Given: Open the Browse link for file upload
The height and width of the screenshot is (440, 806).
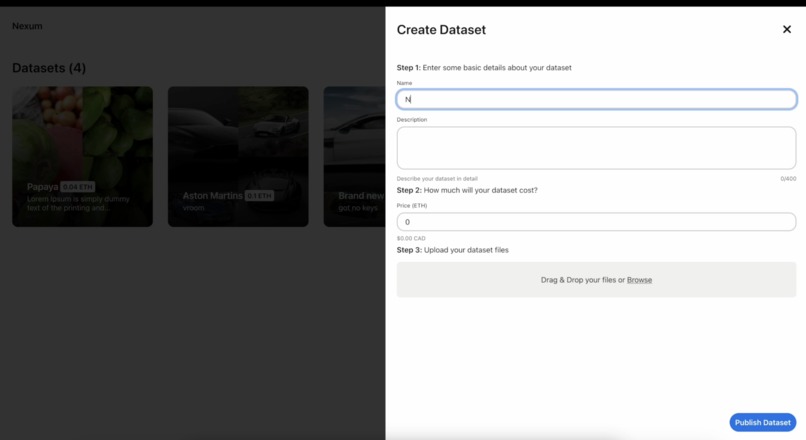Looking at the screenshot, I should tap(639, 280).
